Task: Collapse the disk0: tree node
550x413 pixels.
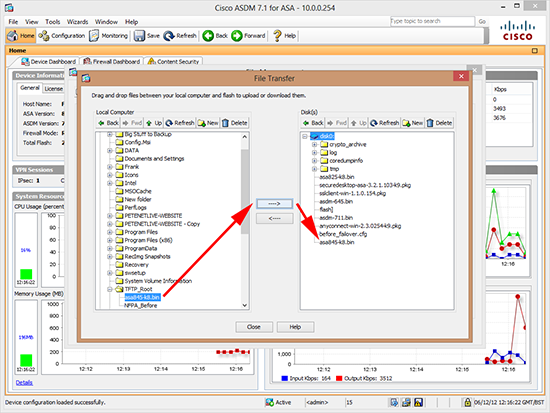Action: (x=305, y=136)
